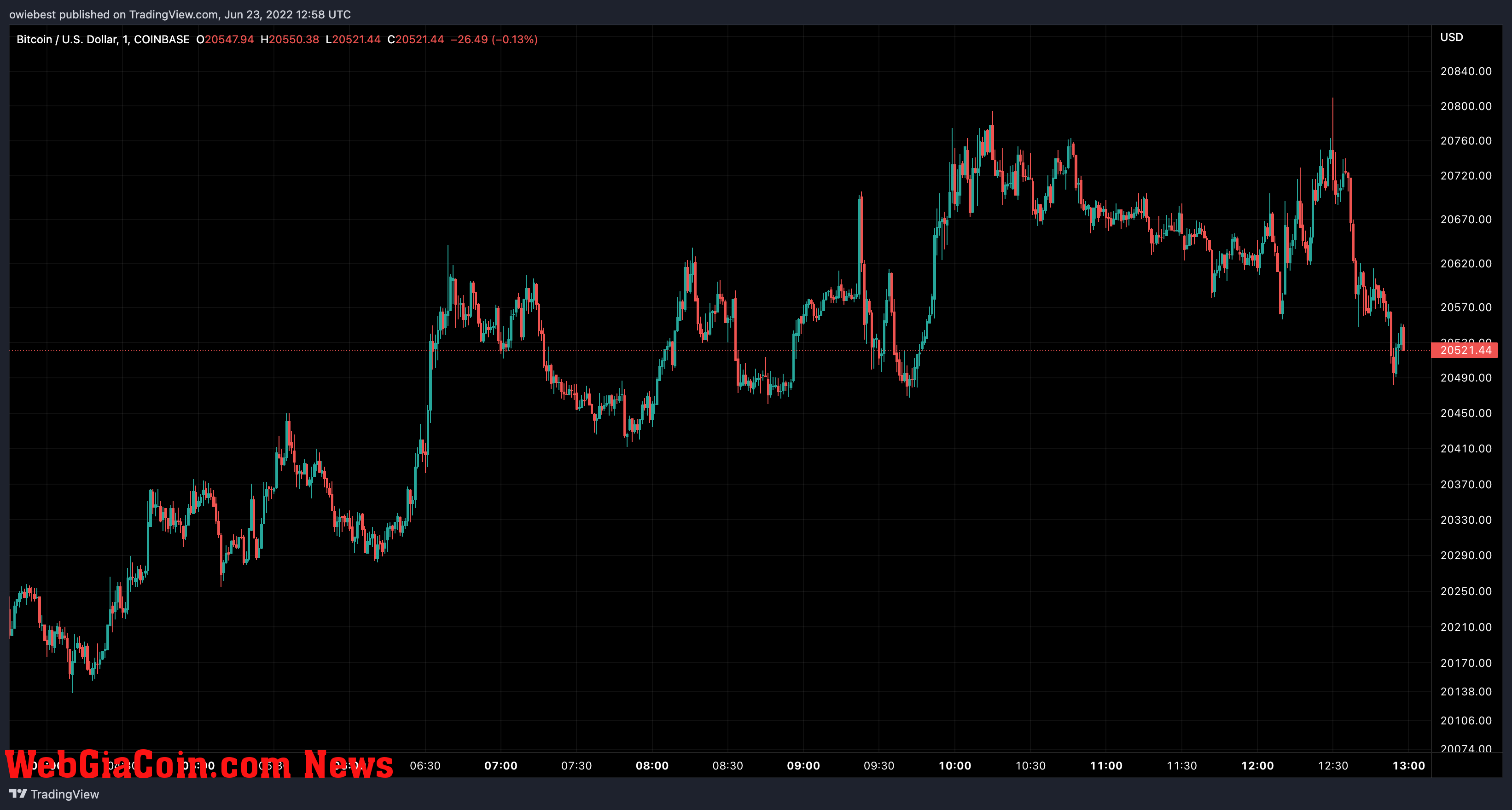This screenshot has width=1512, height=810.
Task: Click the TradingView wordmark at bottom
Action: pos(64,794)
